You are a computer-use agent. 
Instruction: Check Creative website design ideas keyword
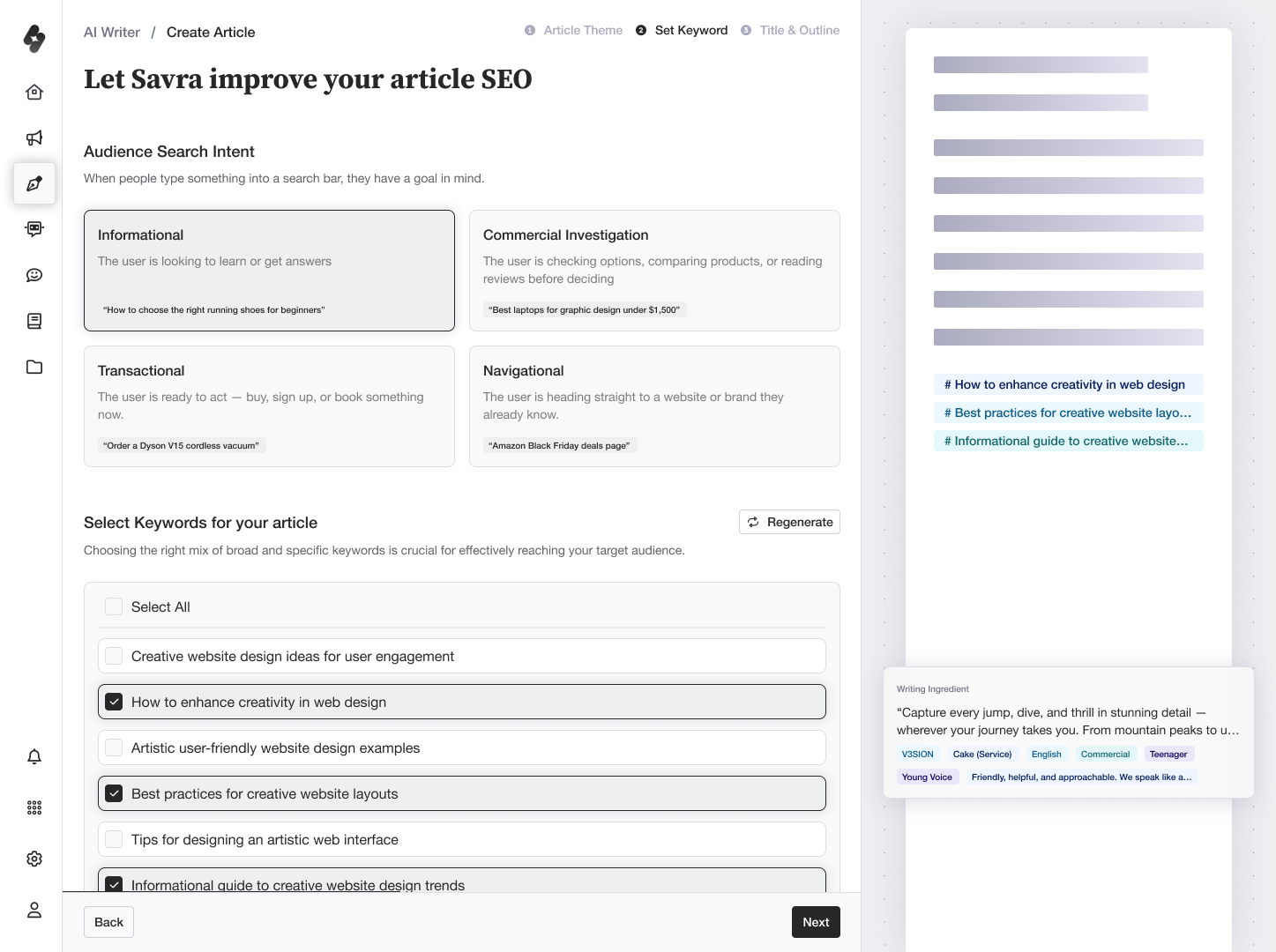(114, 656)
